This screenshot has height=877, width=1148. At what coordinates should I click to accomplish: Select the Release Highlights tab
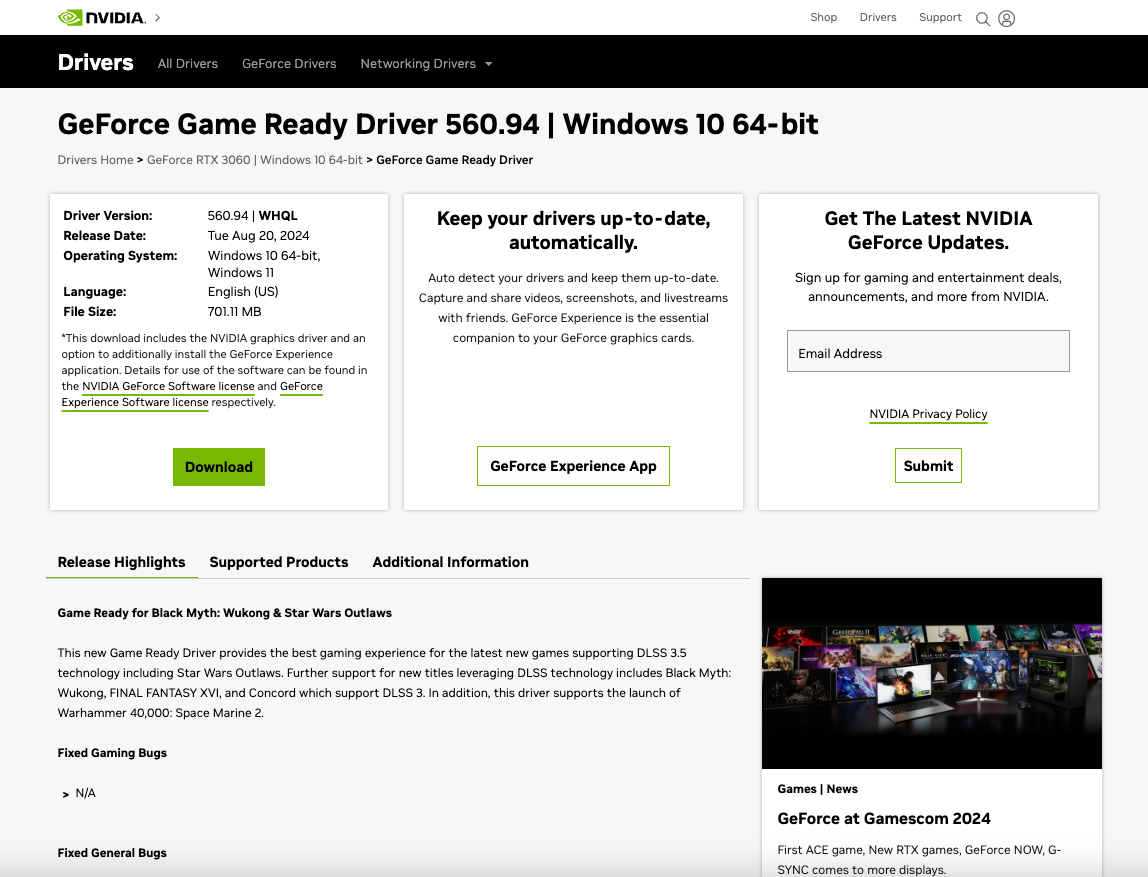(122, 562)
